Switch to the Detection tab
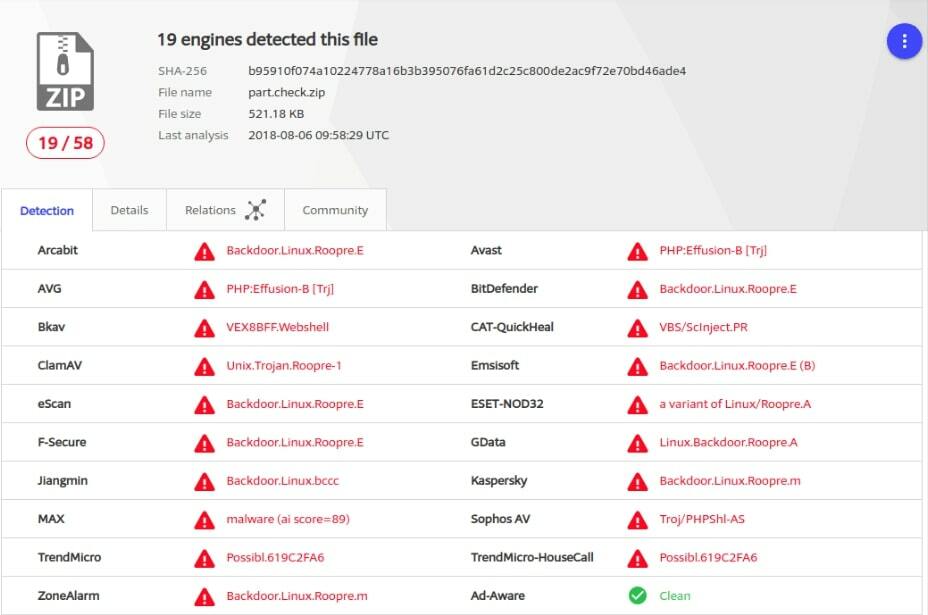Image resolution: width=928 pixels, height=615 pixels. tap(47, 210)
